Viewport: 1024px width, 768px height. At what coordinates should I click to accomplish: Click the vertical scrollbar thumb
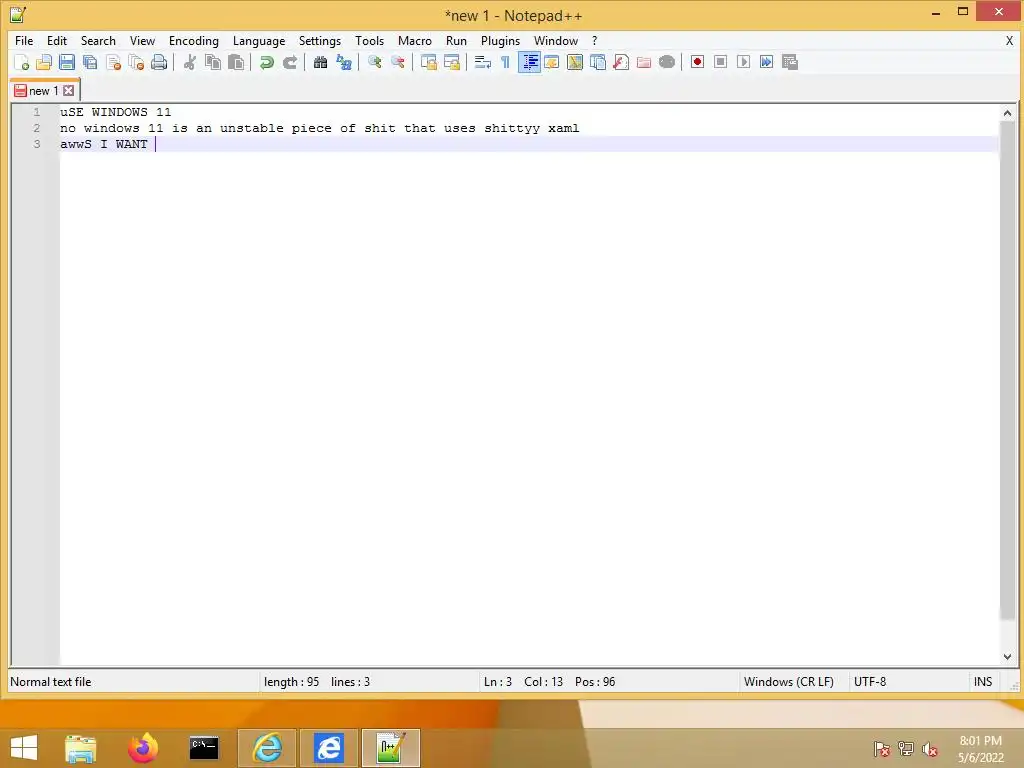pos(1007,371)
